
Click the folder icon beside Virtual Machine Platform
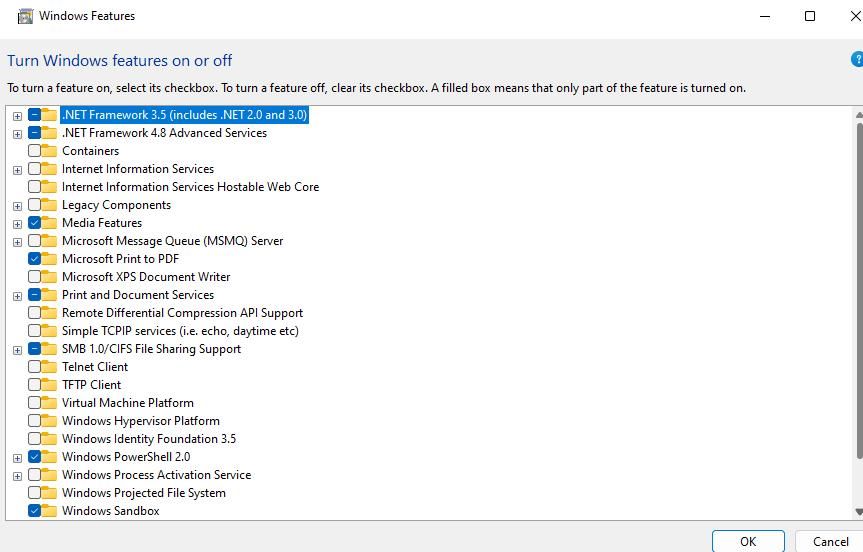click(x=49, y=403)
